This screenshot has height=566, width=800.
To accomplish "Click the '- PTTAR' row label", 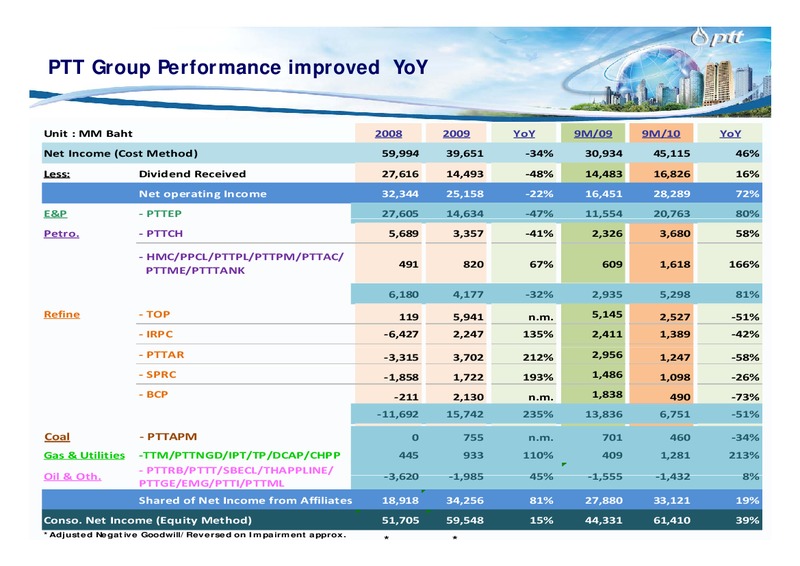I will tap(161, 355).
